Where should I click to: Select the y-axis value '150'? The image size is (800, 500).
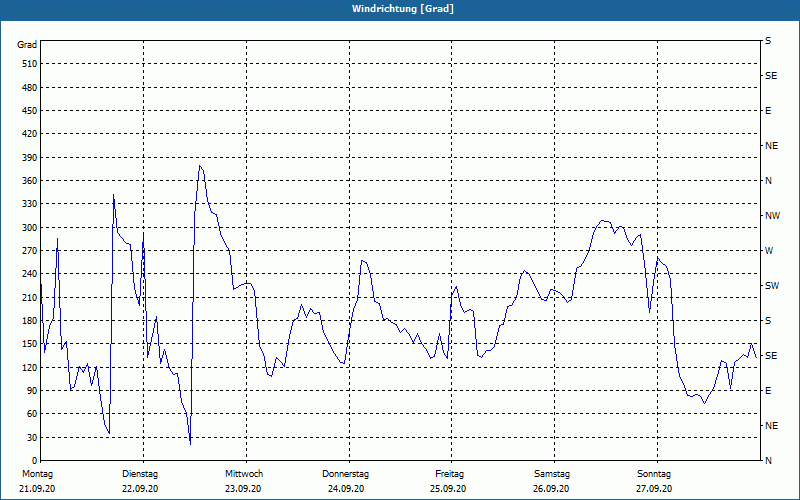pos(30,344)
